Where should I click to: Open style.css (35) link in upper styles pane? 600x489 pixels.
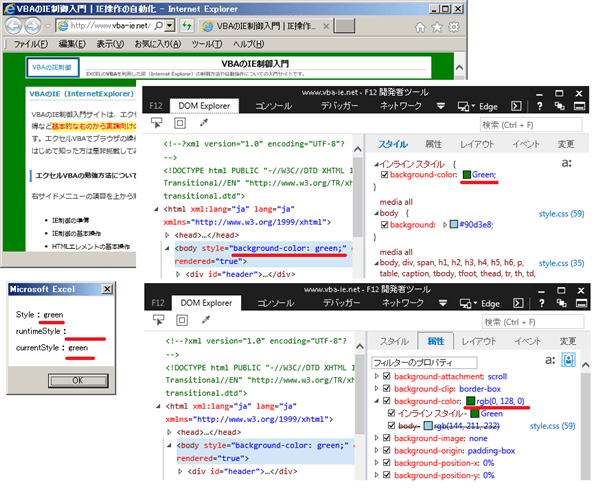coord(561,263)
